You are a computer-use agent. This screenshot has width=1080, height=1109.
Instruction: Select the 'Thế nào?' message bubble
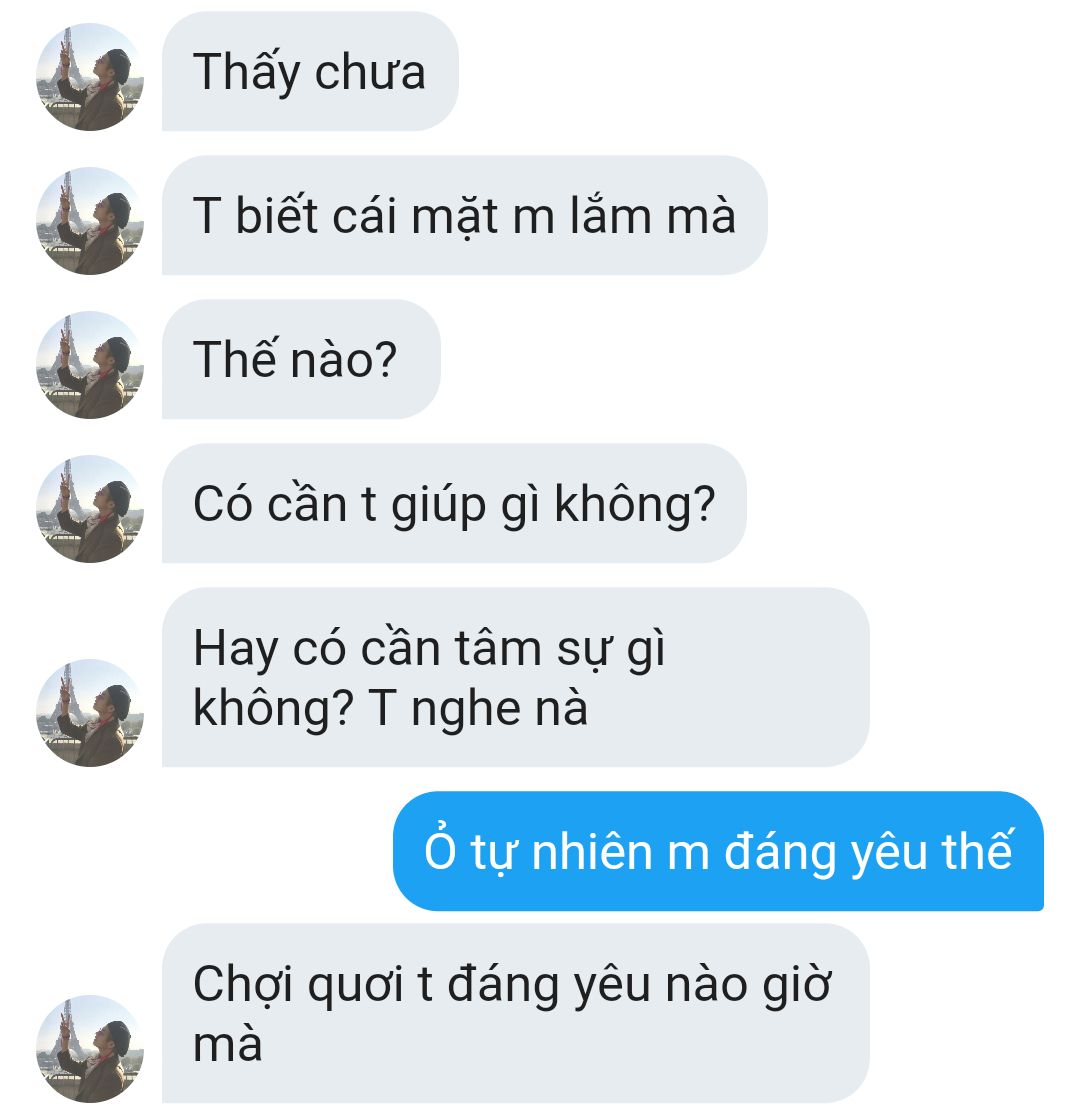click(x=301, y=359)
